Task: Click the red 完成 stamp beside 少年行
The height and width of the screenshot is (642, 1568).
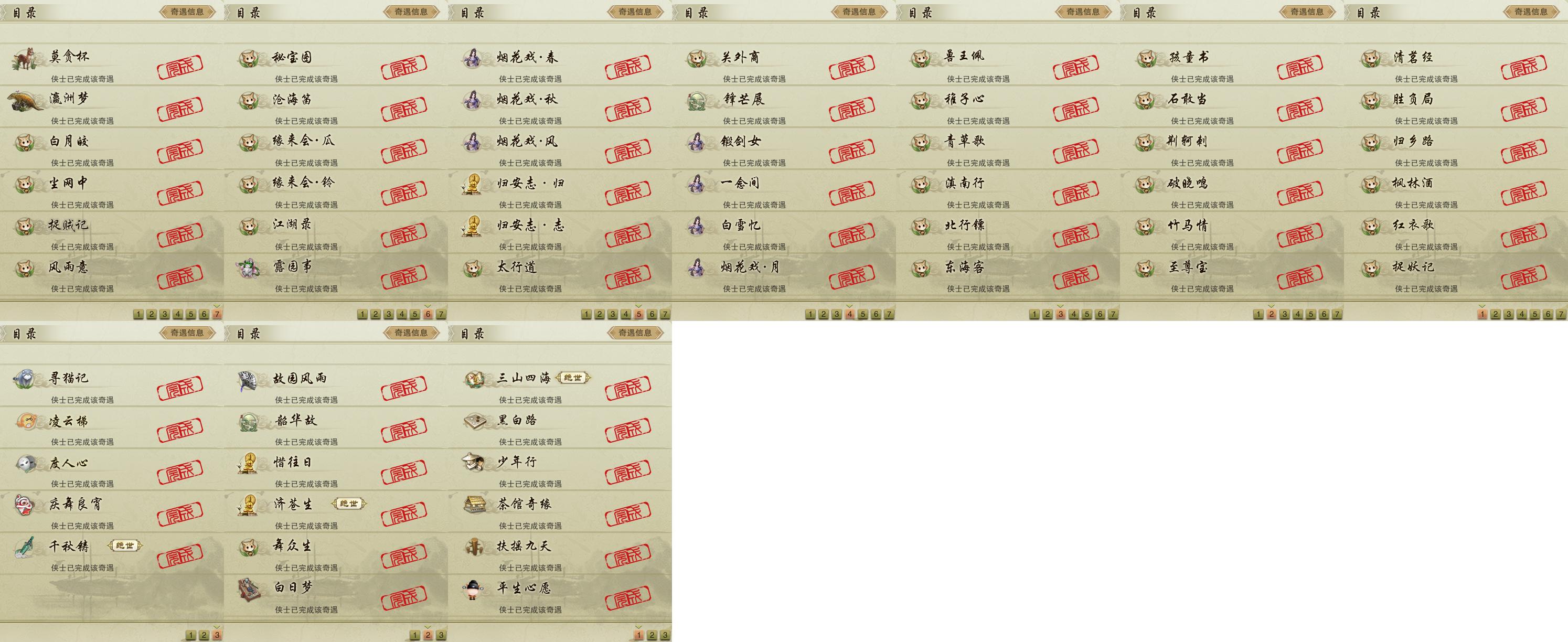Action: [x=628, y=472]
